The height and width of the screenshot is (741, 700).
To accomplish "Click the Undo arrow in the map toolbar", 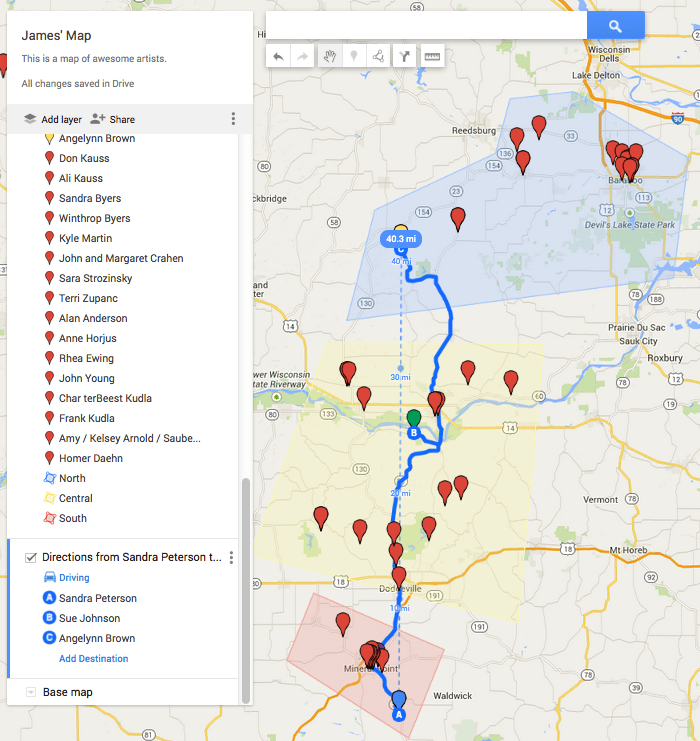I will pos(278,57).
